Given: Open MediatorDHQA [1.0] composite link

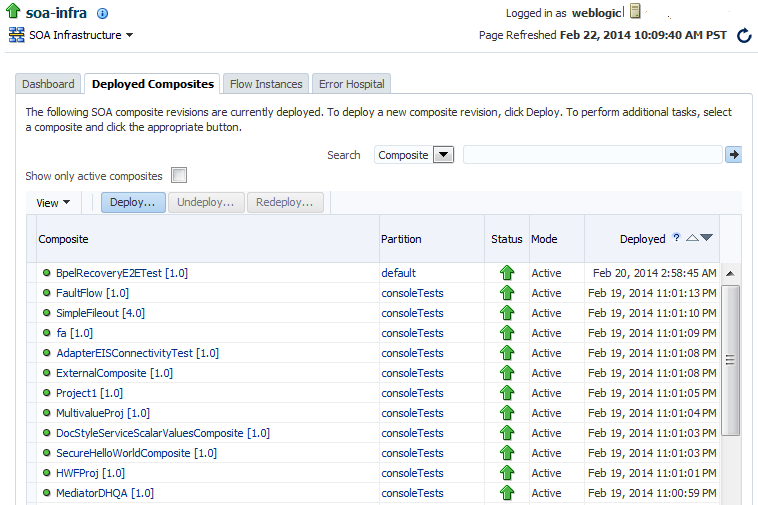Looking at the screenshot, I should point(105,493).
